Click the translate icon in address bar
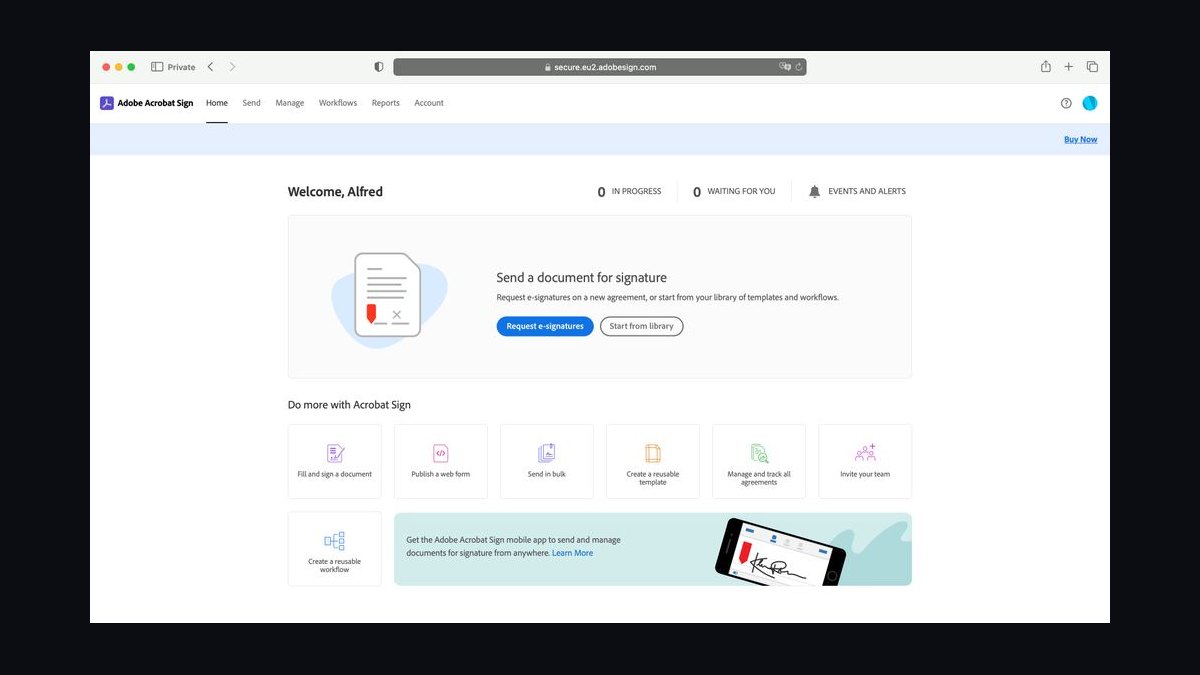This screenshot has width=1200, height=675. [x=785, y=67]
